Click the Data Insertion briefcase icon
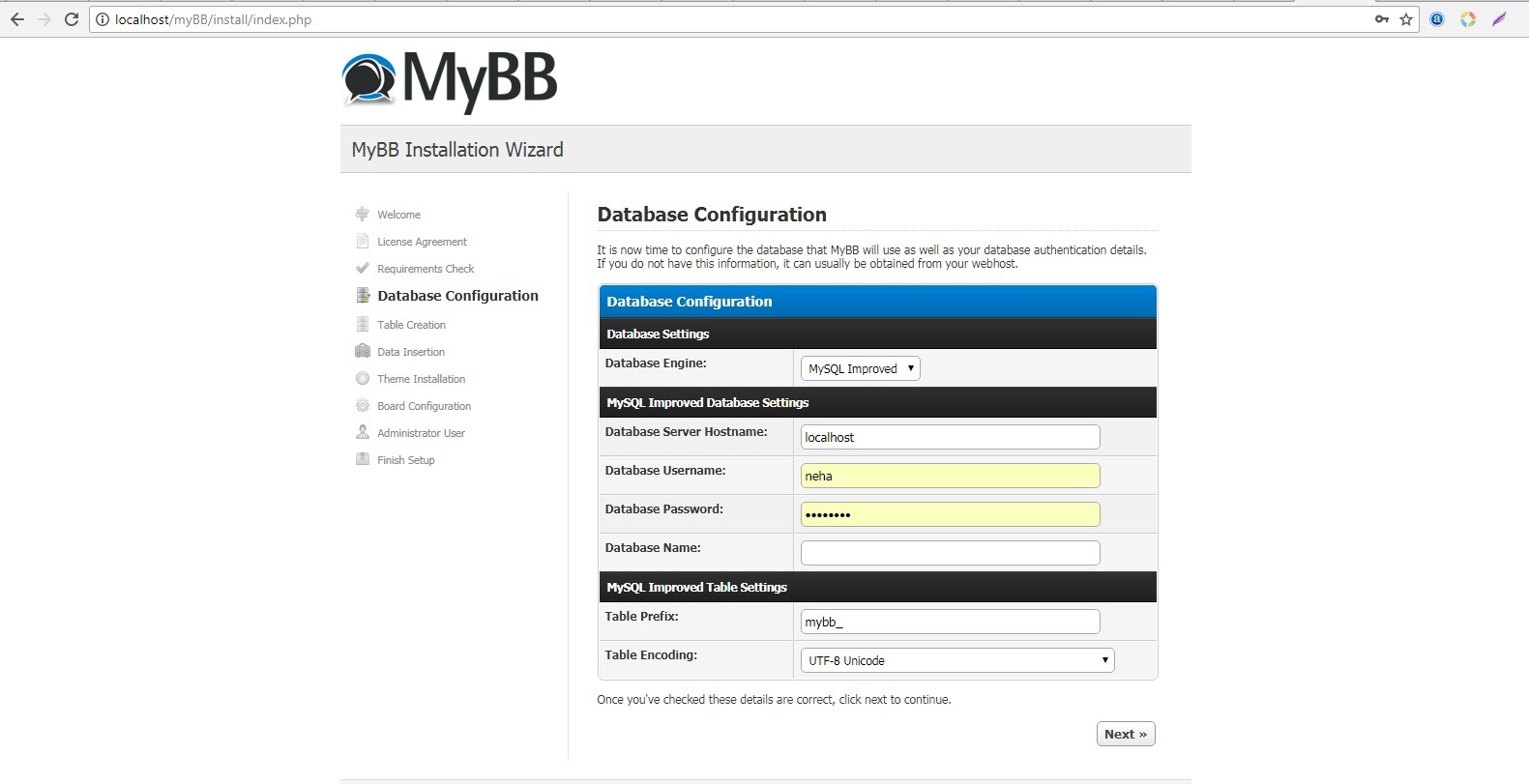Viewport: 1529px width, 784px height. (363, 351)
